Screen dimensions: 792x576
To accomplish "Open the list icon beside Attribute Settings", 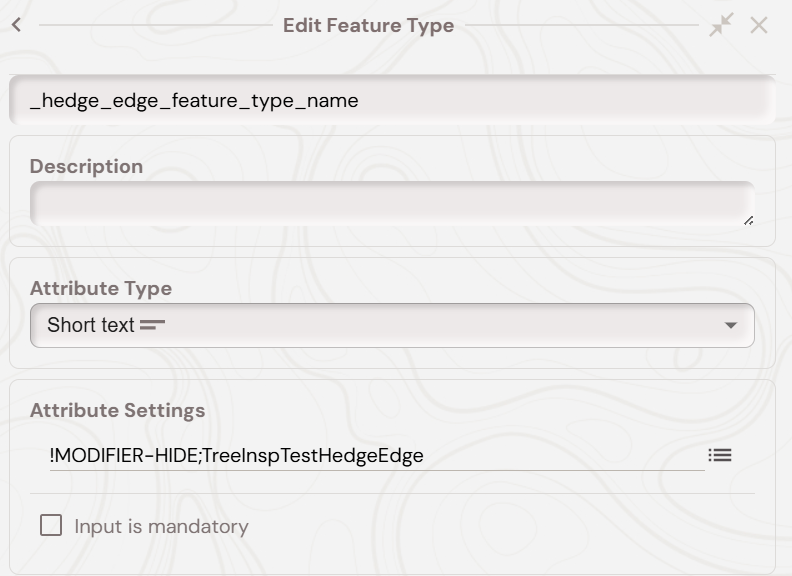I will coord(720,455).
